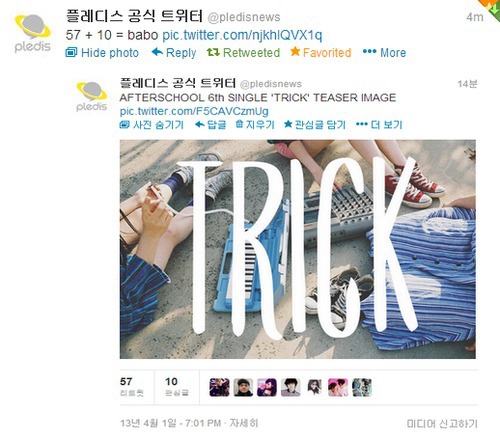This screenshot has width=500, height=438.
Task: Click the large Pledis avatar at top
Action: tap(32, 33)
